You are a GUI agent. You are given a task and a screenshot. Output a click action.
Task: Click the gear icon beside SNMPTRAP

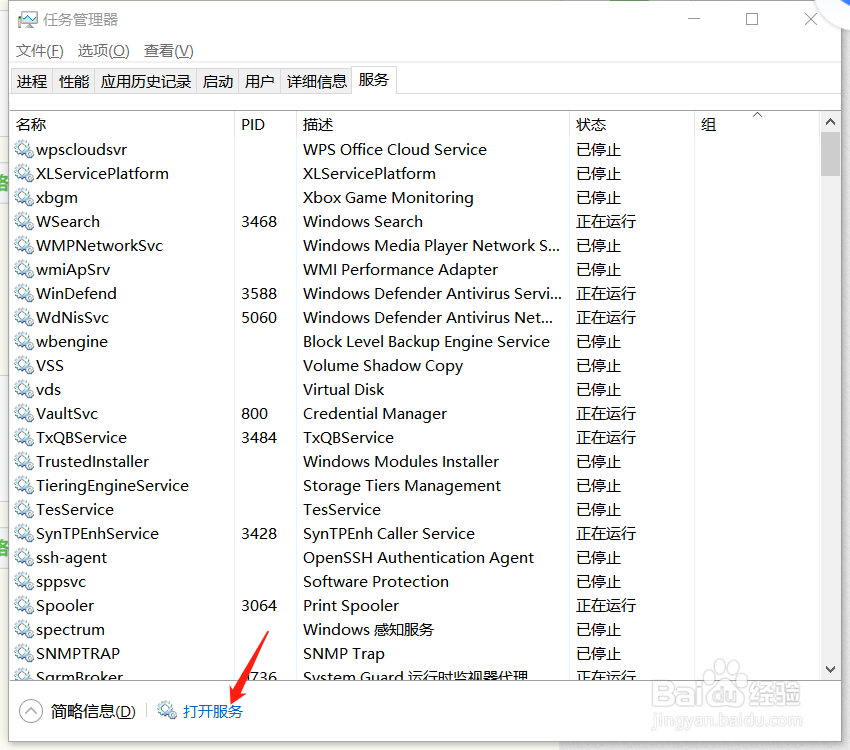tap(24, 653)
